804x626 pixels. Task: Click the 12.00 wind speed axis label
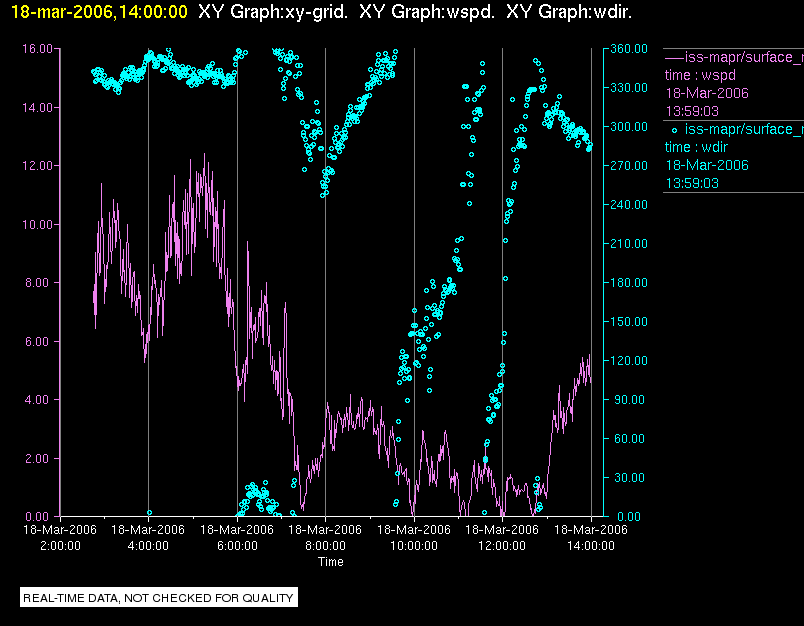[37, 166]
